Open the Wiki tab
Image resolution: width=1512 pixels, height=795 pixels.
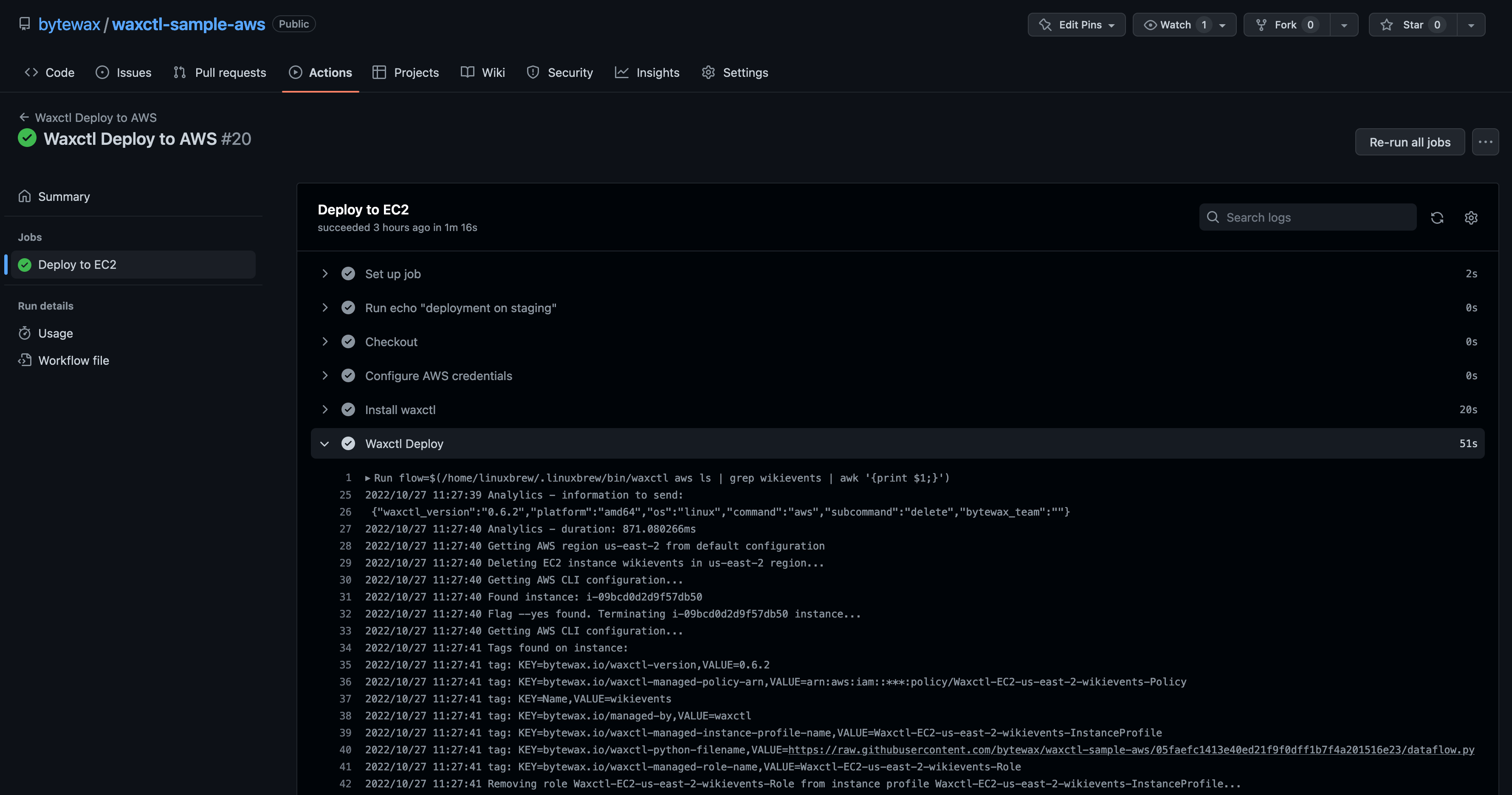482,72
